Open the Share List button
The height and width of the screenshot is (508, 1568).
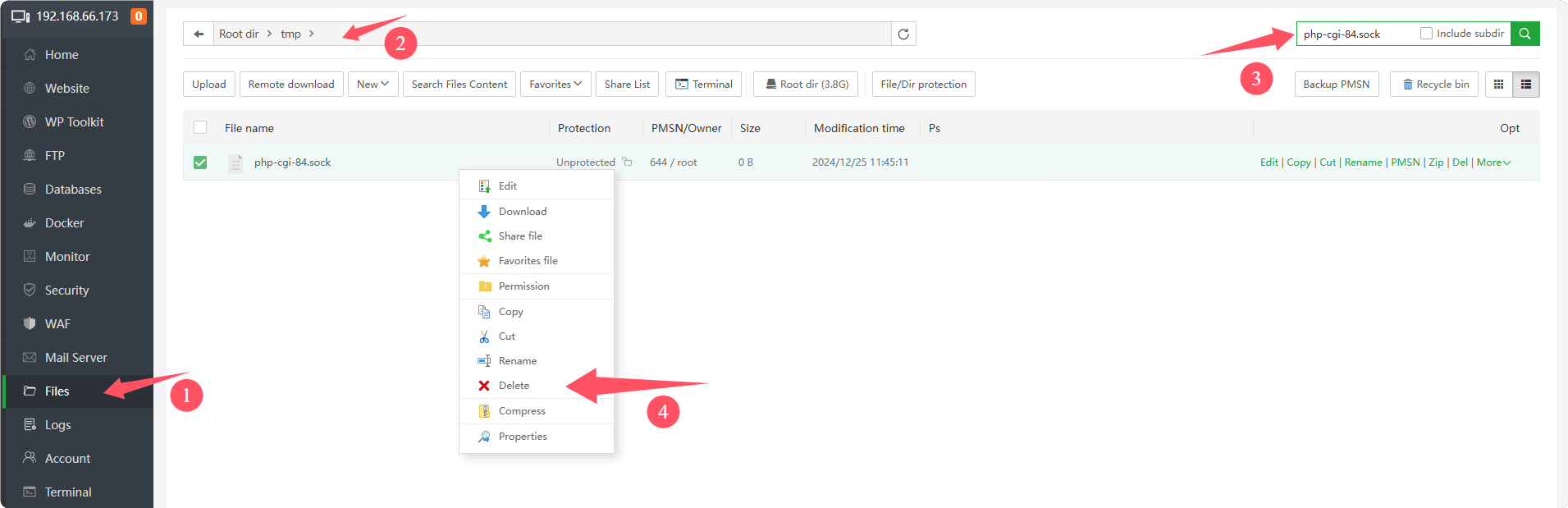pyautogui.click(x=627, y=85)
